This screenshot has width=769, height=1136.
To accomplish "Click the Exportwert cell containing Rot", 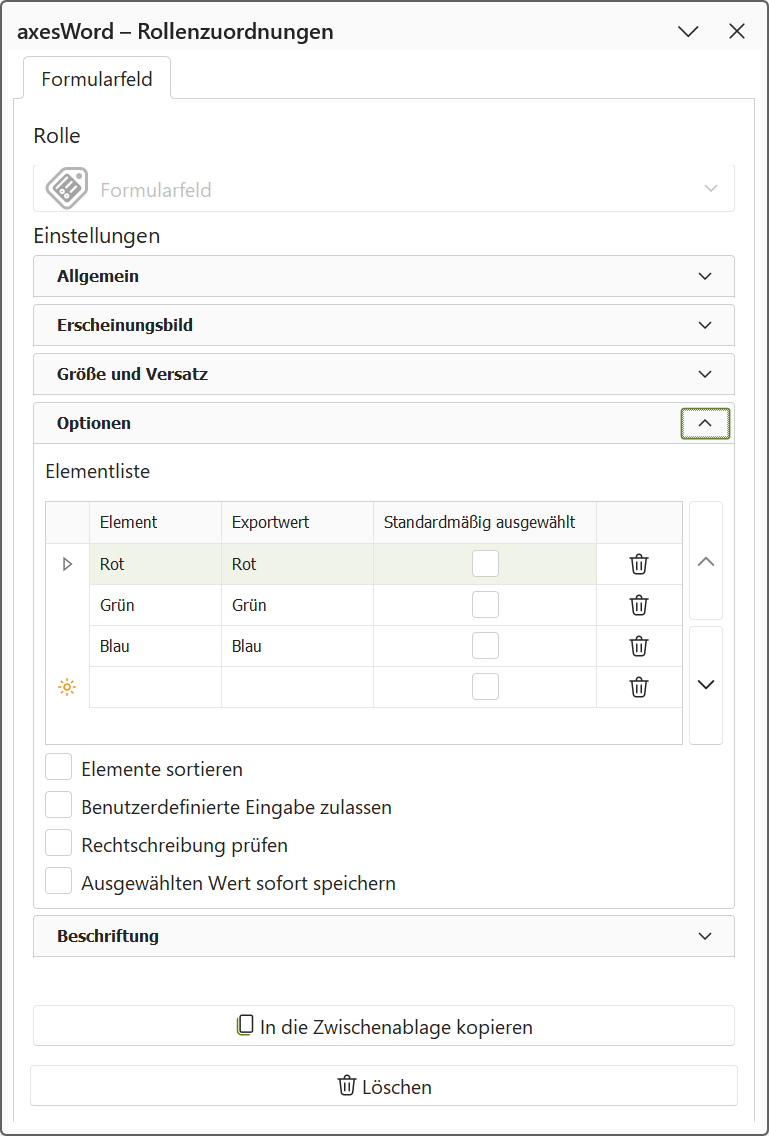I will coord(297,564).
